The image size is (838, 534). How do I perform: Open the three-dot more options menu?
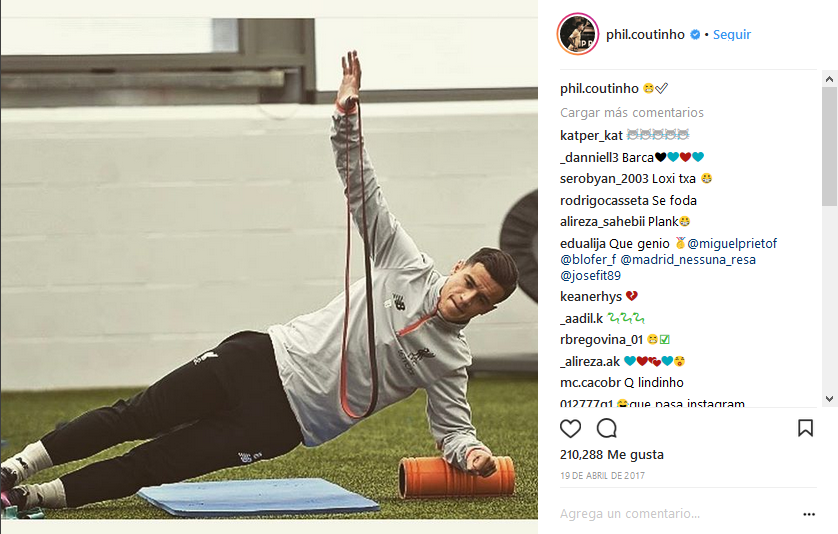tap(809, 514)
